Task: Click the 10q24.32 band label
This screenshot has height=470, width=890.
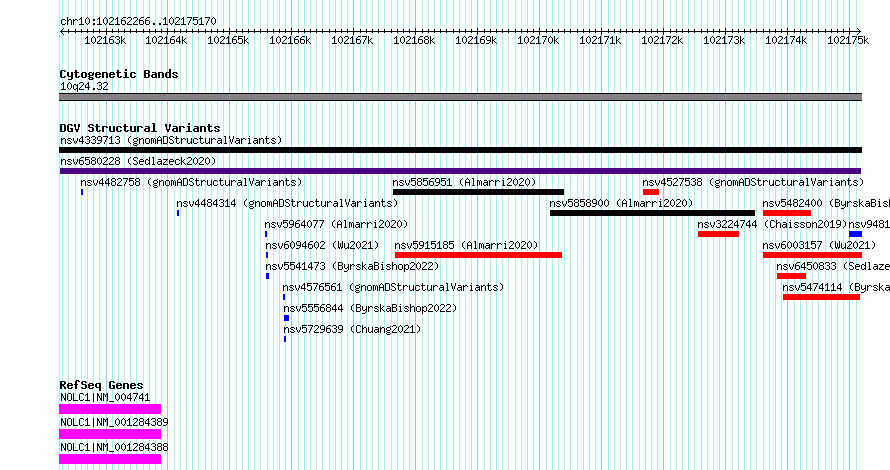Action: point(84,86)
